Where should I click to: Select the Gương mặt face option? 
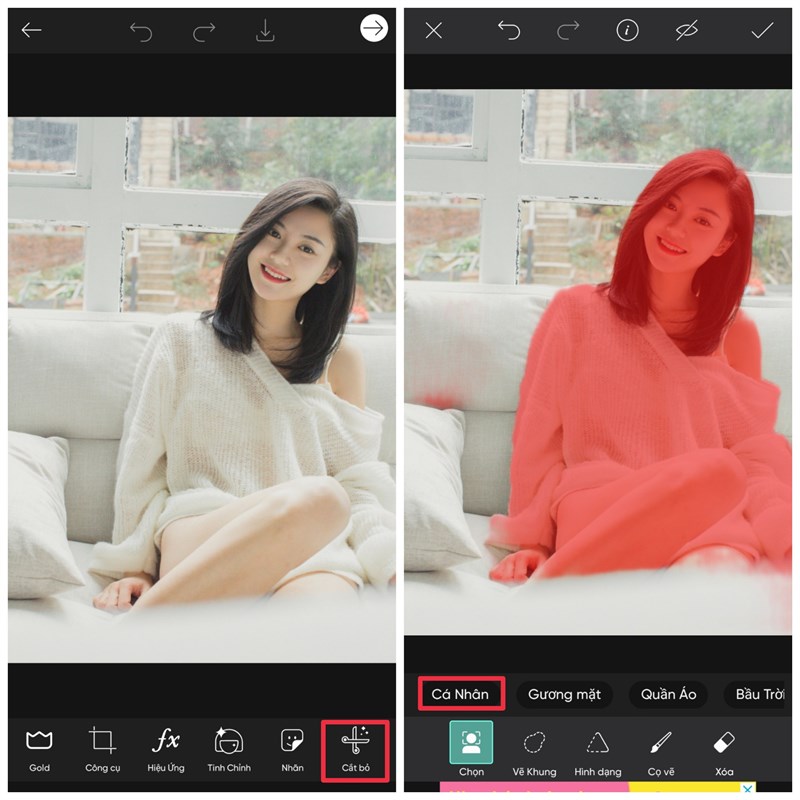pyautogui.click(x=564, y=694)
